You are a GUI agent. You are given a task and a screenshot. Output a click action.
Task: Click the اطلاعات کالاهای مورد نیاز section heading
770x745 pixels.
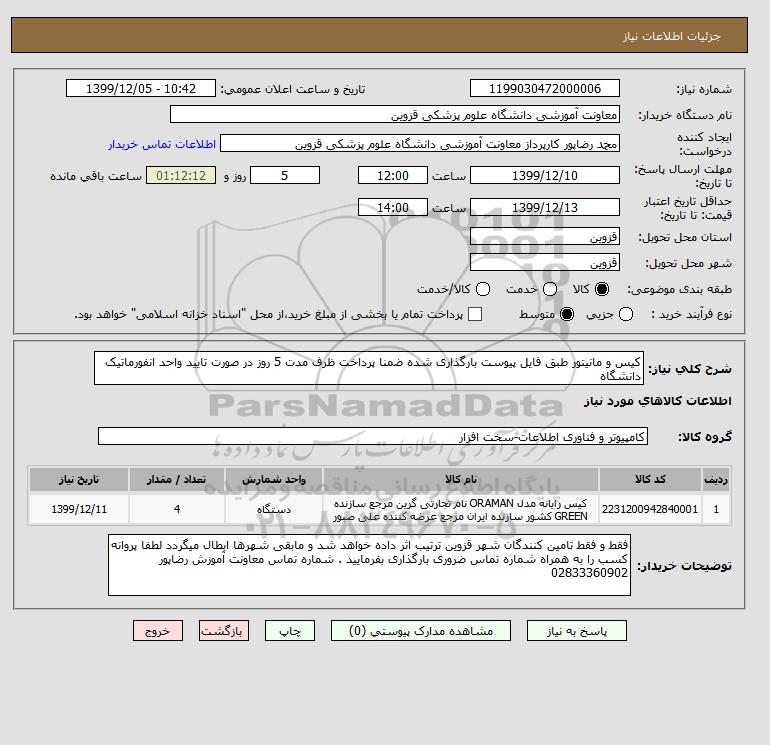click(658, 401)
